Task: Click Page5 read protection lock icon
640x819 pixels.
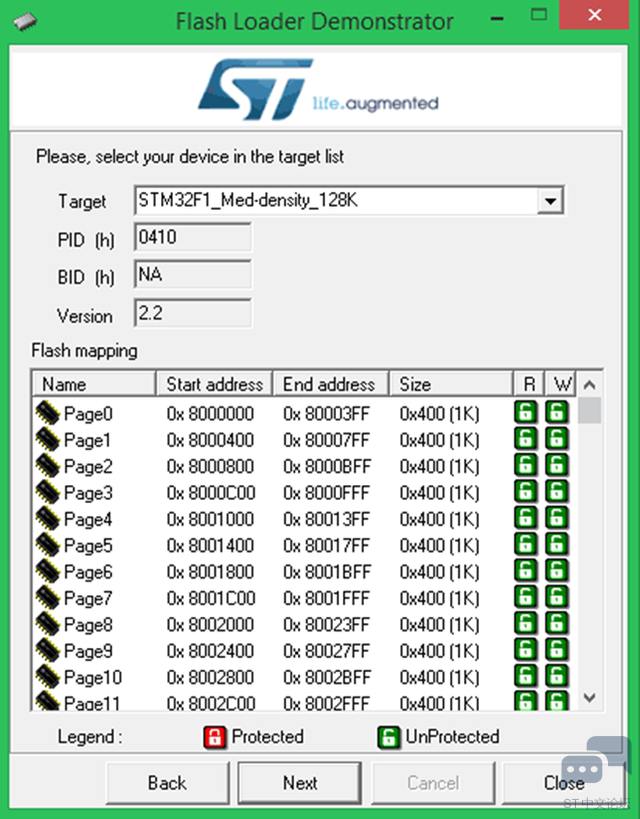Action: click(526, 544)
